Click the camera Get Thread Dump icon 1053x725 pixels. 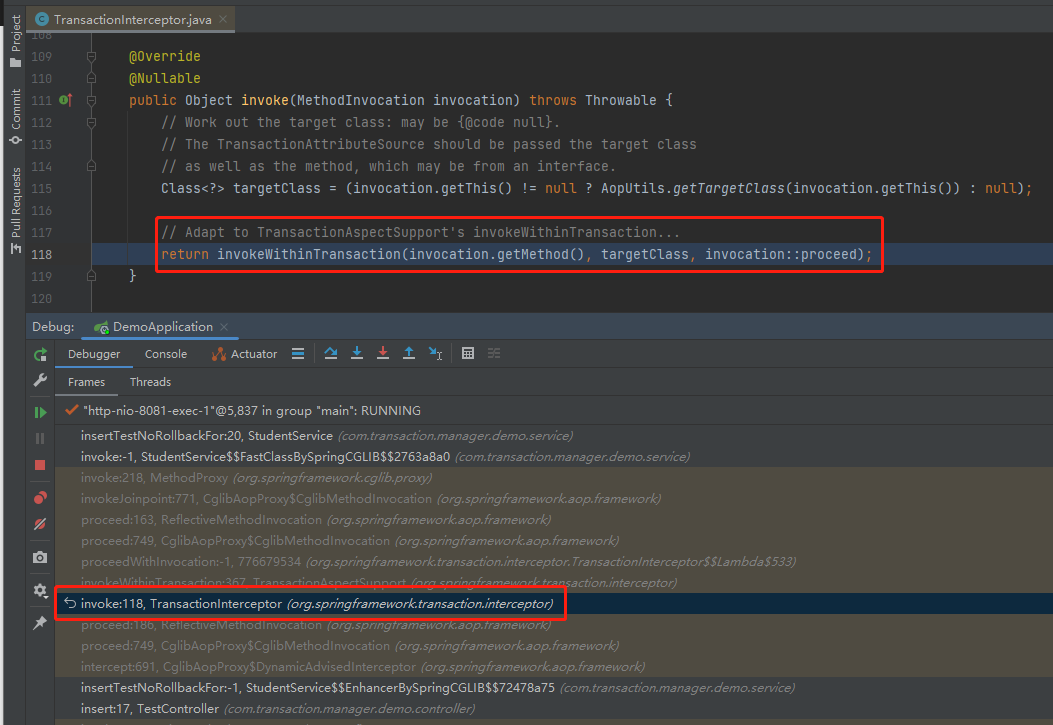point(40,557)
